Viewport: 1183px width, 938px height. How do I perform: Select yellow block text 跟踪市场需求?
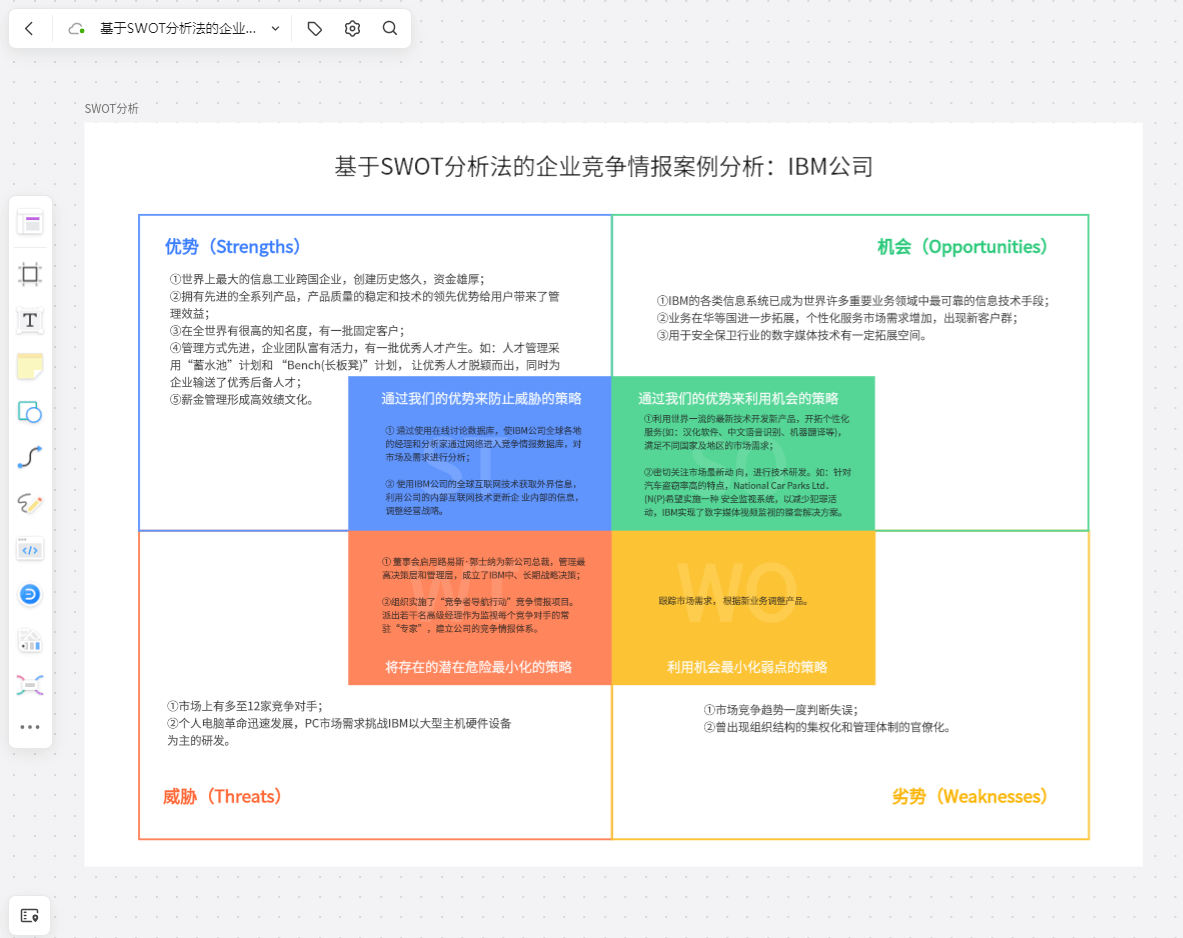(734, 601)
